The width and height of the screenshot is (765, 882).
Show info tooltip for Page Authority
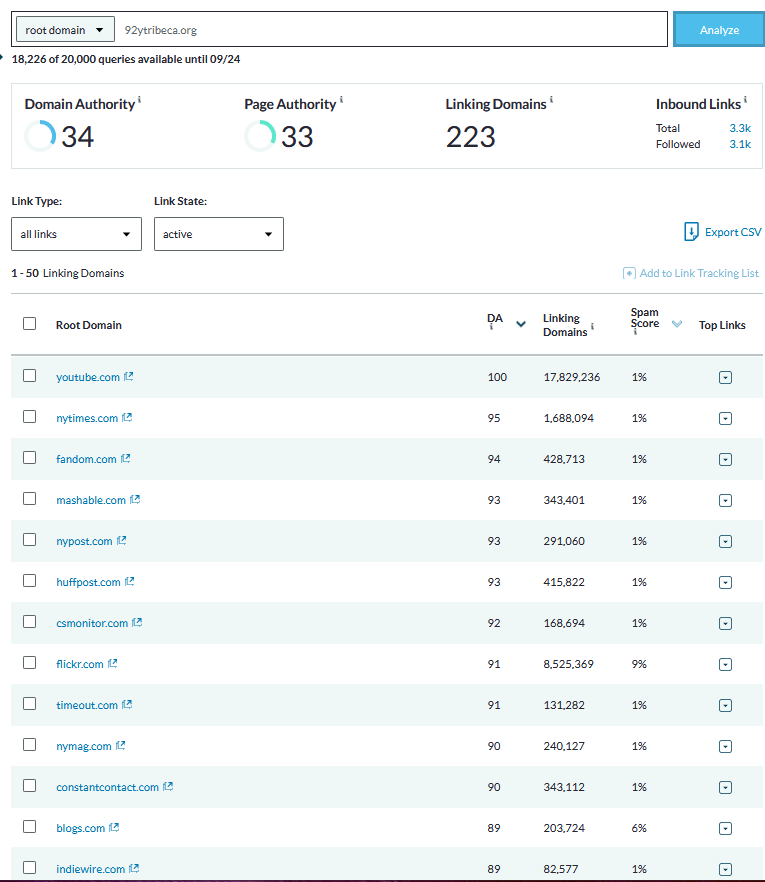click(x=341, y=100)
